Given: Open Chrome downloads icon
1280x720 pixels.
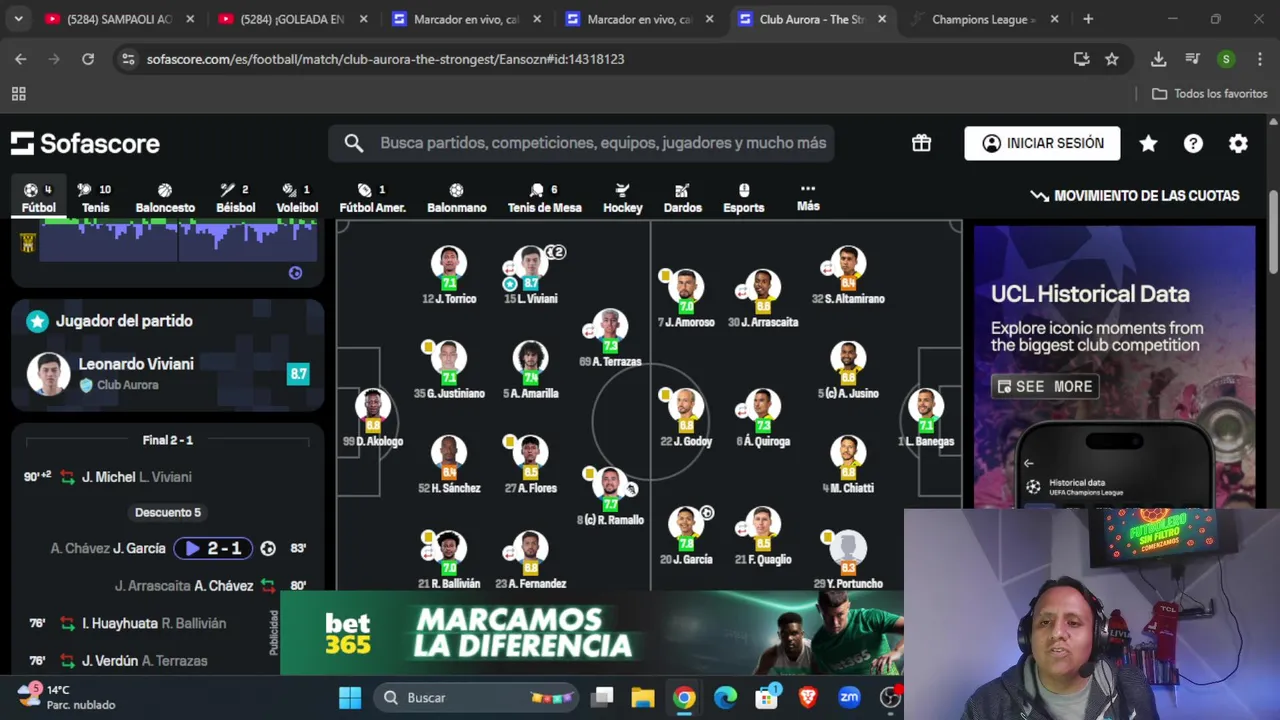Looking at the screenshot, I should (1158, 59).
